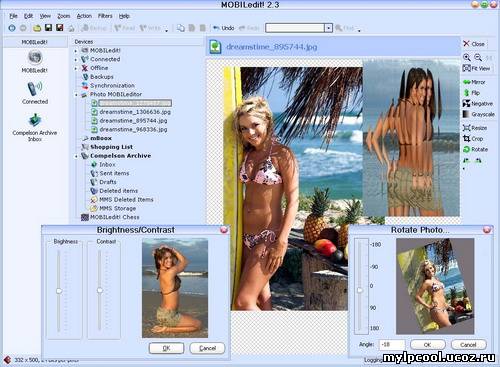This screenshot has width=500, height=367.
Task: Collapse the Compelson Archive tree node arrow
Action: point(76,156)
